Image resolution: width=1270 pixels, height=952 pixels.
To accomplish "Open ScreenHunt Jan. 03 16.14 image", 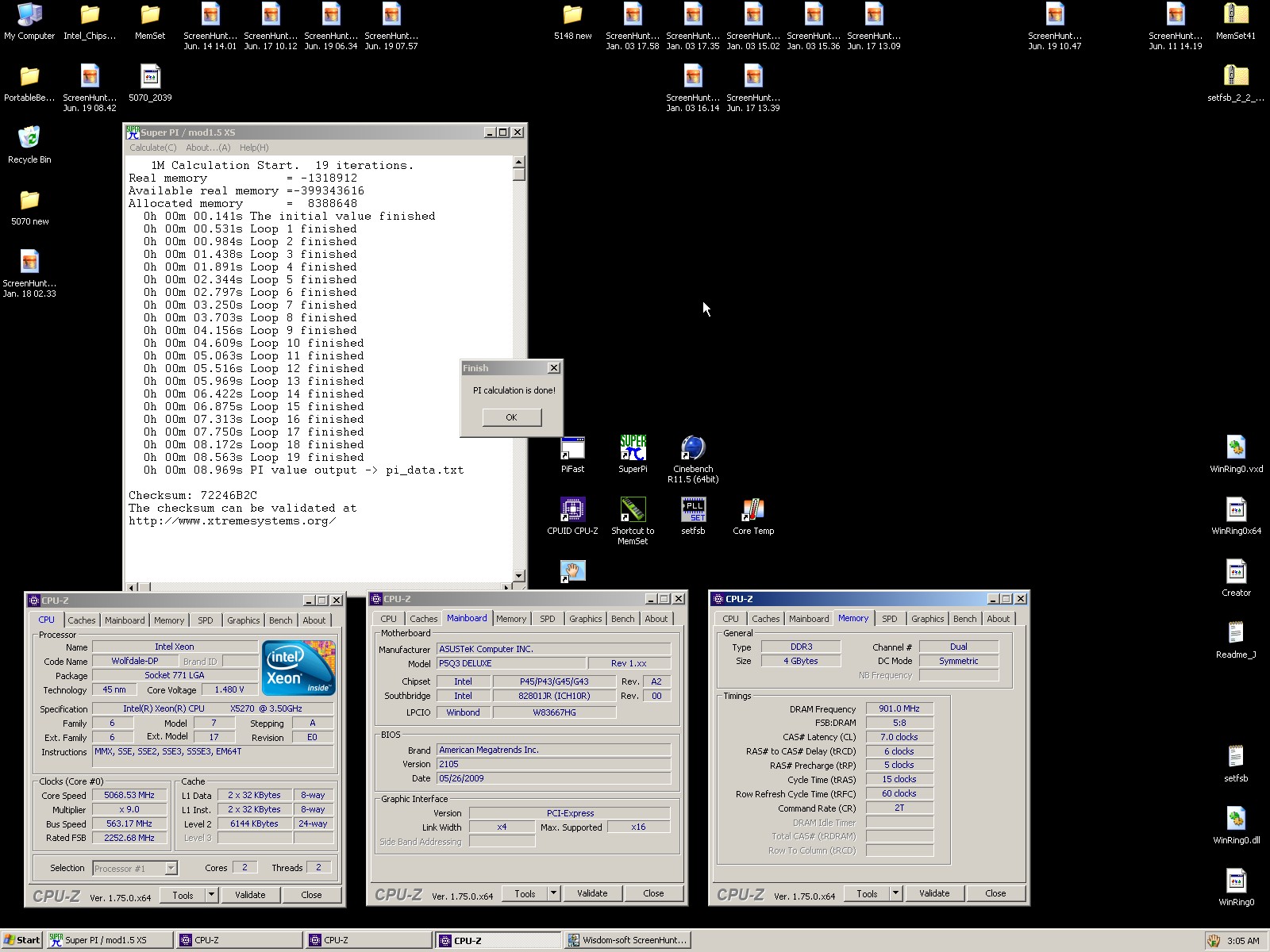I will (693, 88).
